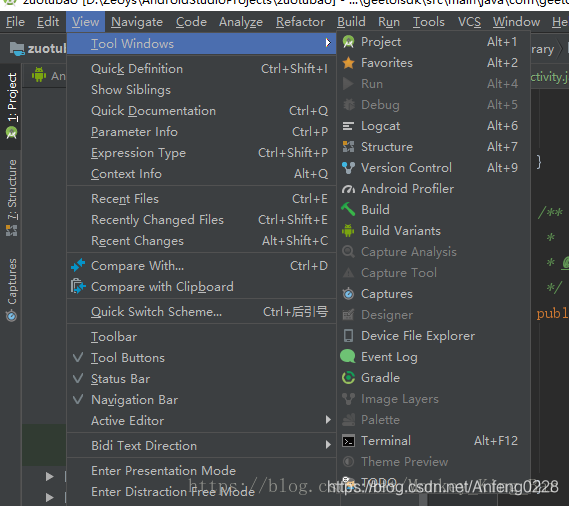Click the Capture Analysis magnifier icon
Screen dimensions: 569x506
coord(348,252)
